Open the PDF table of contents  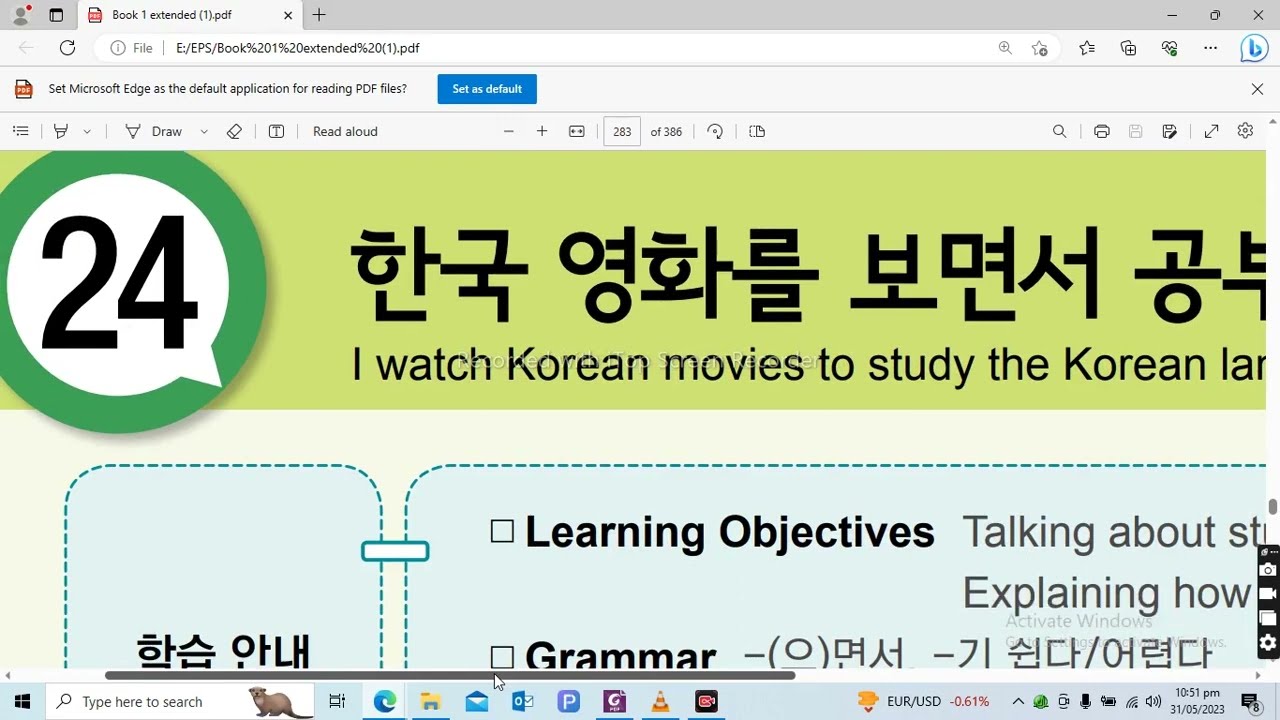pos(20,131)
